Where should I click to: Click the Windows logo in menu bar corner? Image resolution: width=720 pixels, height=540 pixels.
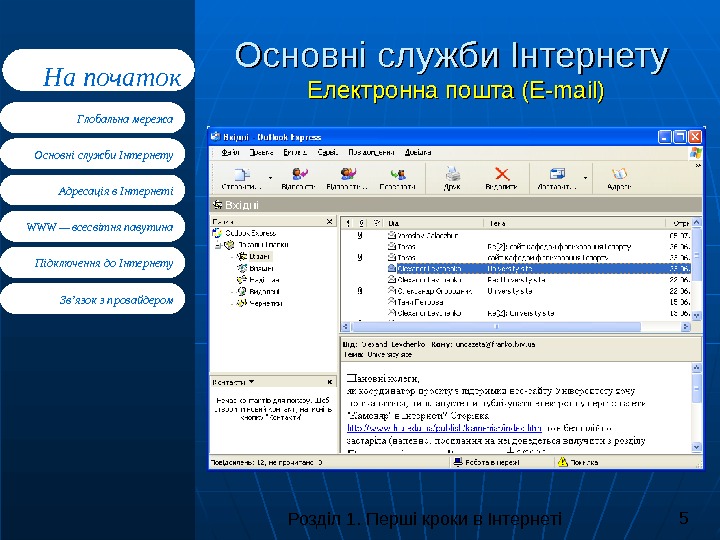(696, 152)
